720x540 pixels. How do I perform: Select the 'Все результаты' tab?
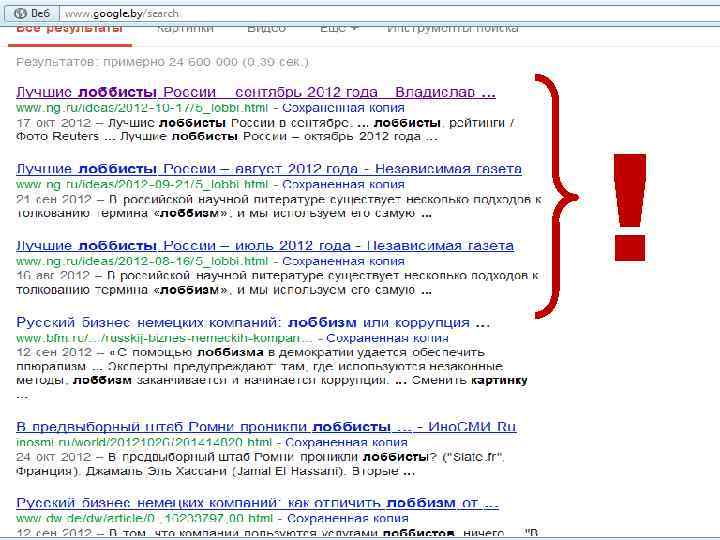69,28
